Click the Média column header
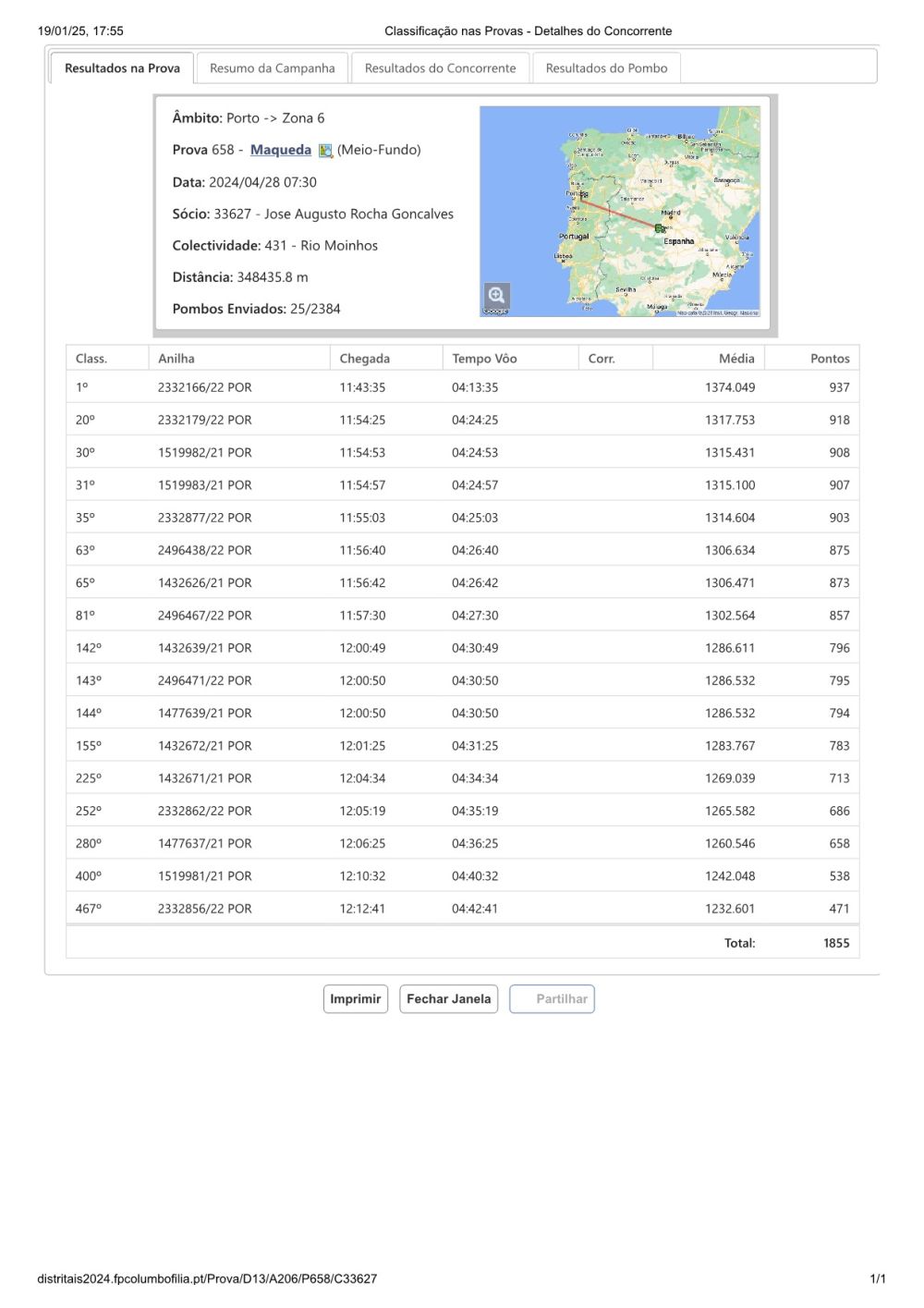The image size is (924, 1308). click(x=736, y=359)
